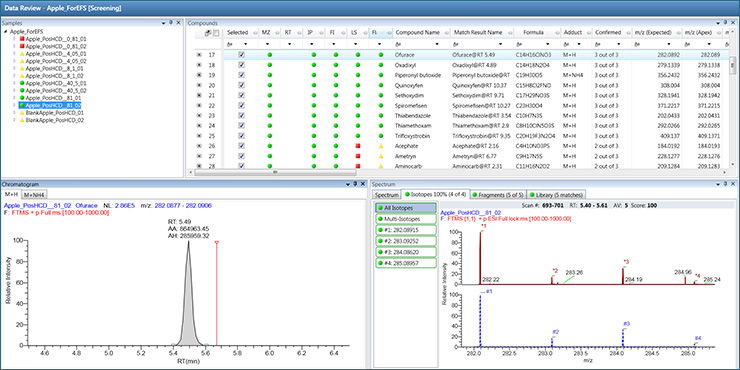This screenshot has height=370, width=740.
Task: Toggle Selected checkbox for Oxadixyl
Action: [242, 65]
